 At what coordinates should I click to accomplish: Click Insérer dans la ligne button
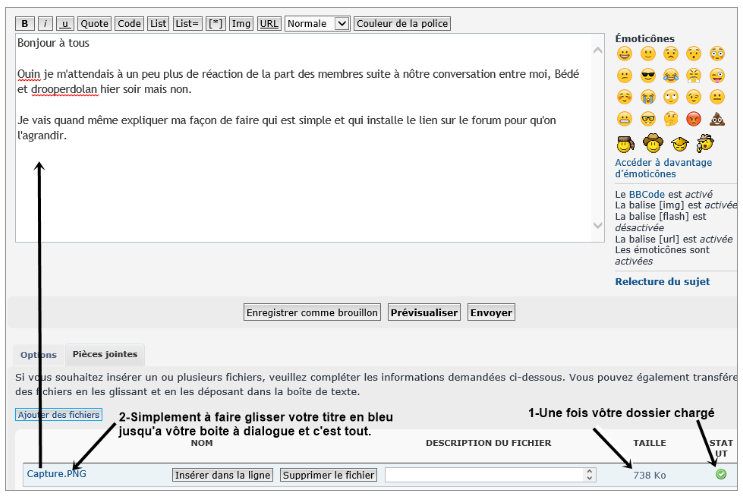pyautogui.click(x=222, y=475)
